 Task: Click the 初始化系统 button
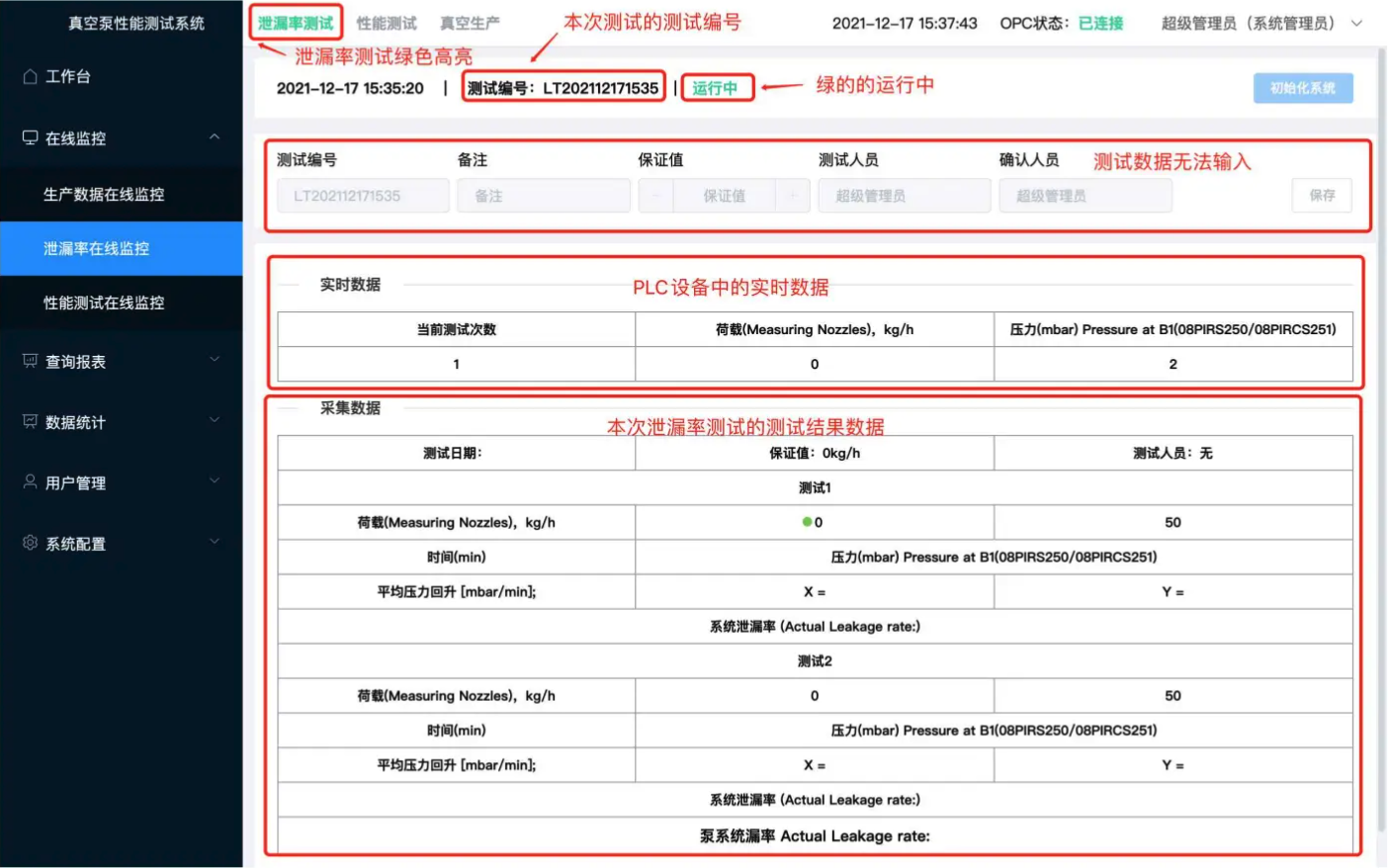[x=1303, y=88]
